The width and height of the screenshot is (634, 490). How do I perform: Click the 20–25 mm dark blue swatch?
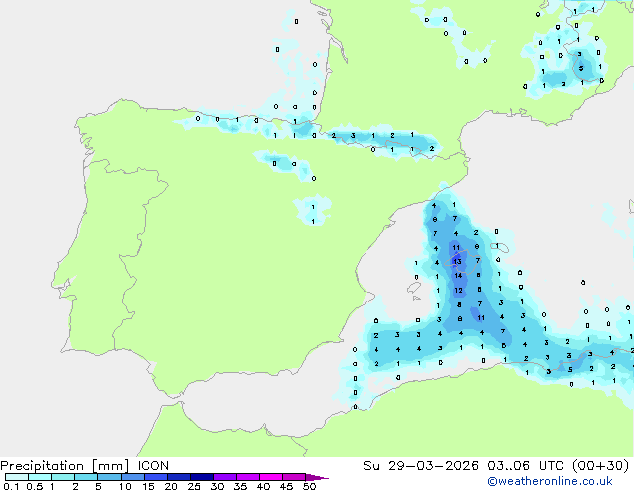[x=179, y=477]
